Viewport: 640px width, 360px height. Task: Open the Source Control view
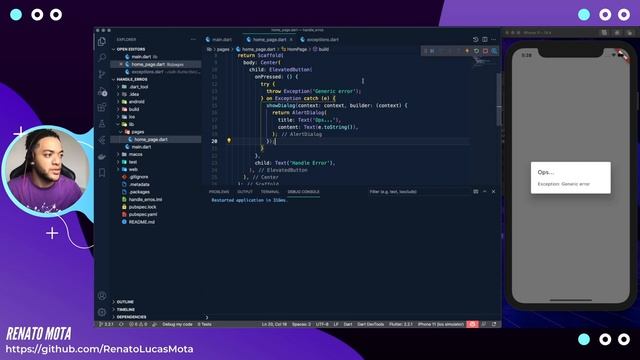[x=102, y=74]
